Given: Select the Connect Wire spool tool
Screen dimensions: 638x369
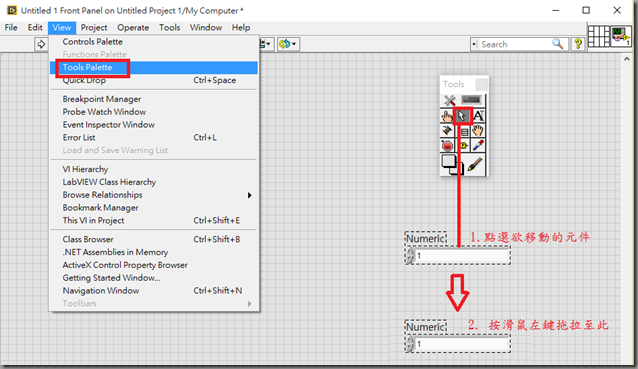Looking at the screenshot, I should pyautogui.click(x=447, y=131).
